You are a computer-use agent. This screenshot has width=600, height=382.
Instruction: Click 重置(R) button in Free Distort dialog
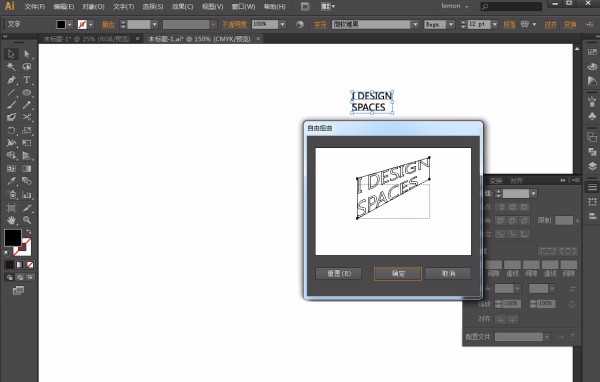click(x=339, y=273)
